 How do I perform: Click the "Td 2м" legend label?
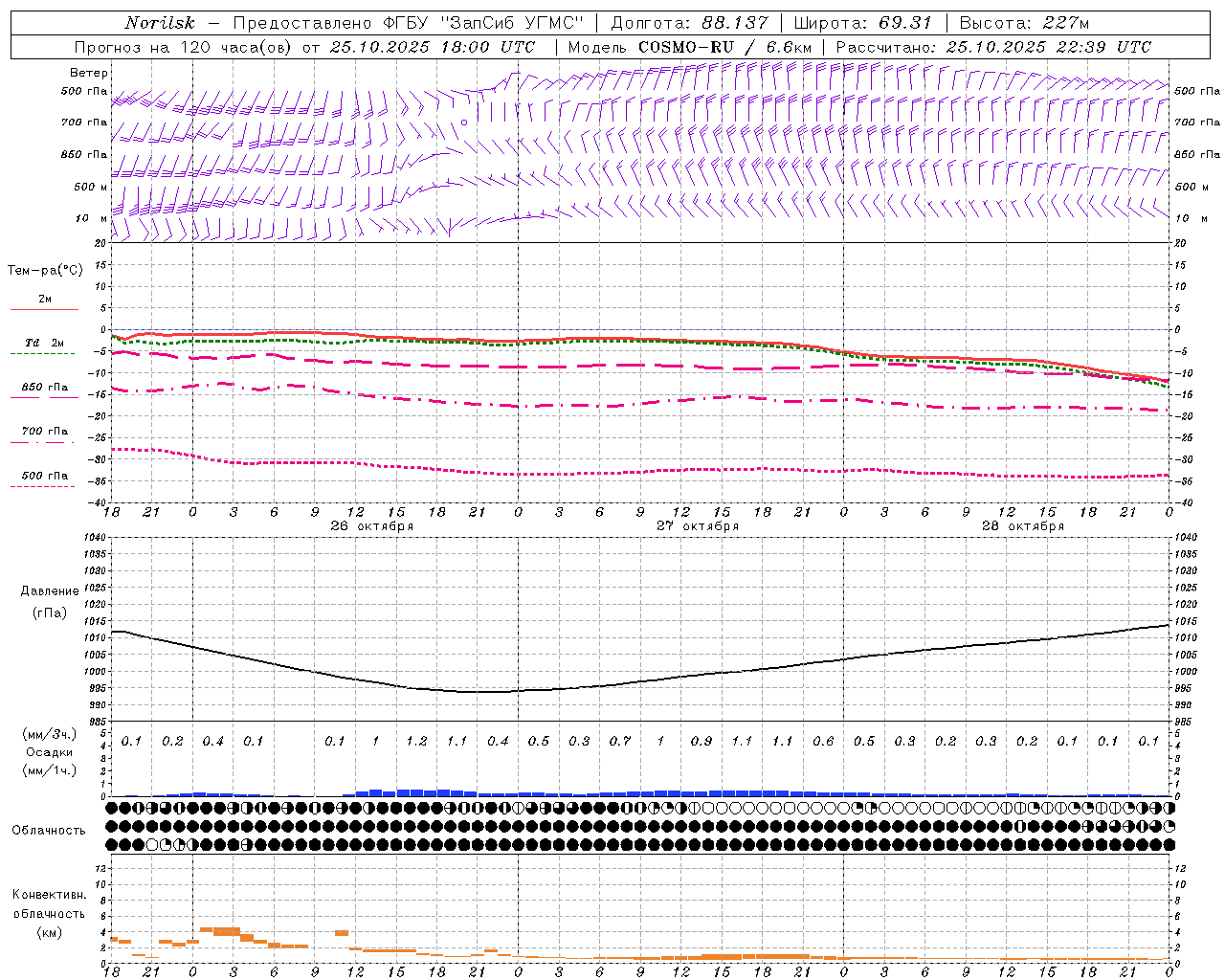45,343
